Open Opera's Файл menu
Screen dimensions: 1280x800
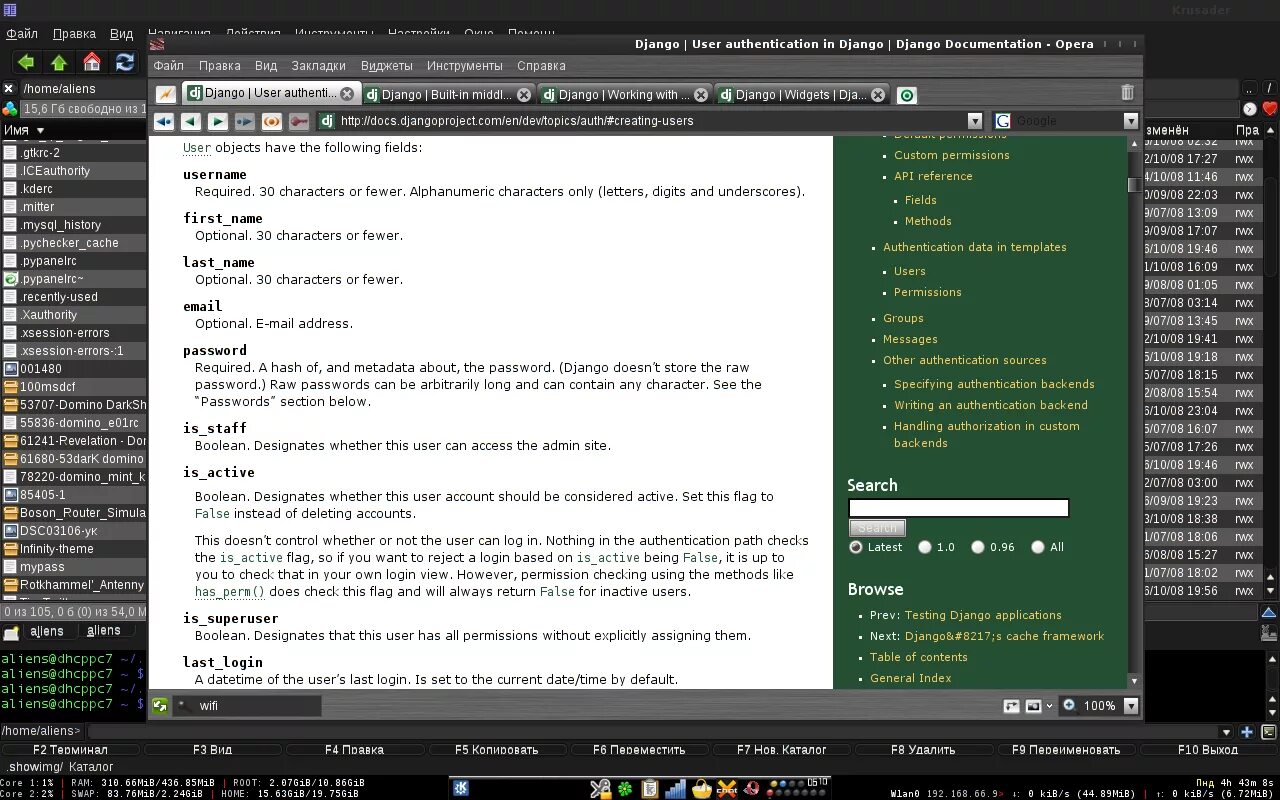[168, 66]
